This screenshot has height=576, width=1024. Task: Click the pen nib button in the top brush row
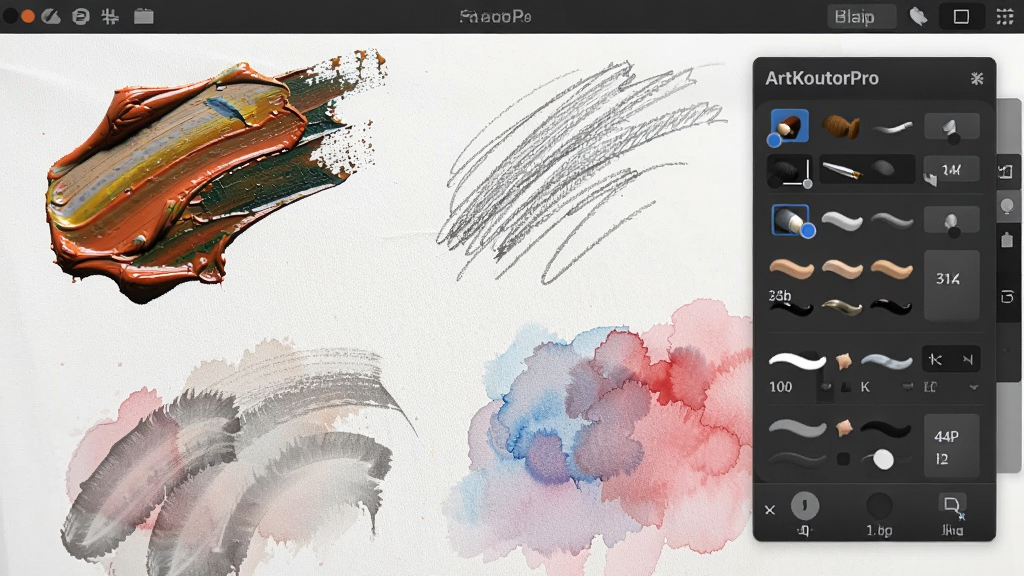(952, 127)
